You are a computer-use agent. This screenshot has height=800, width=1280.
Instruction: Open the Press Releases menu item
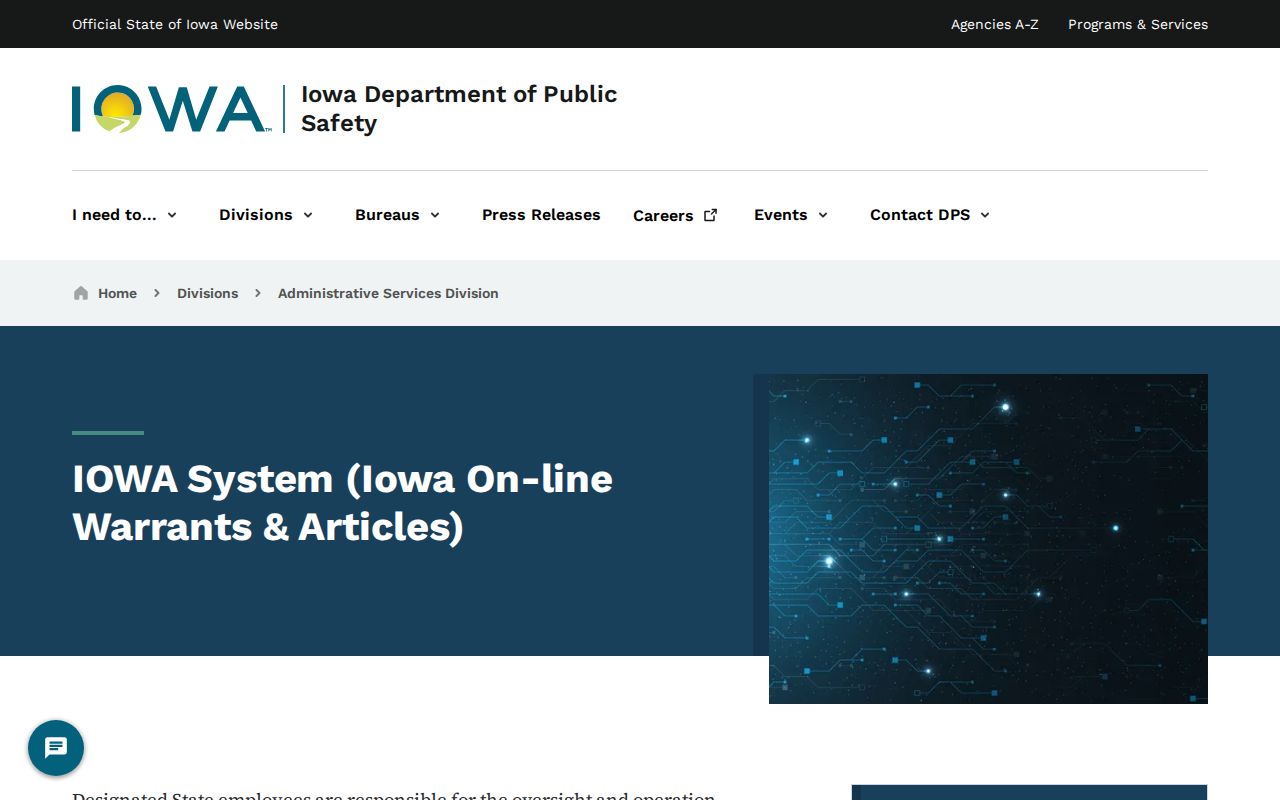(541, 215)
